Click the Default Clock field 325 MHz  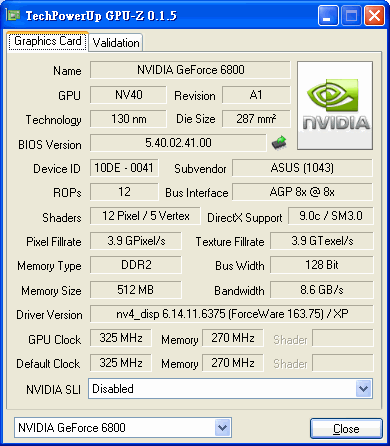(x=121, y=363)
